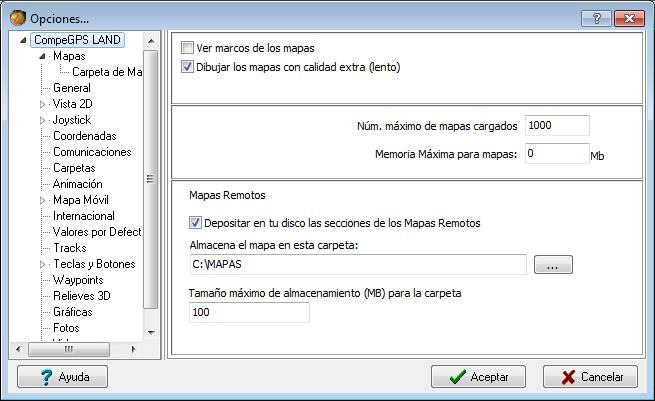655x401 pixels.
Task: Collapse the Mapas tree branch
Action: tap(42, 57)
